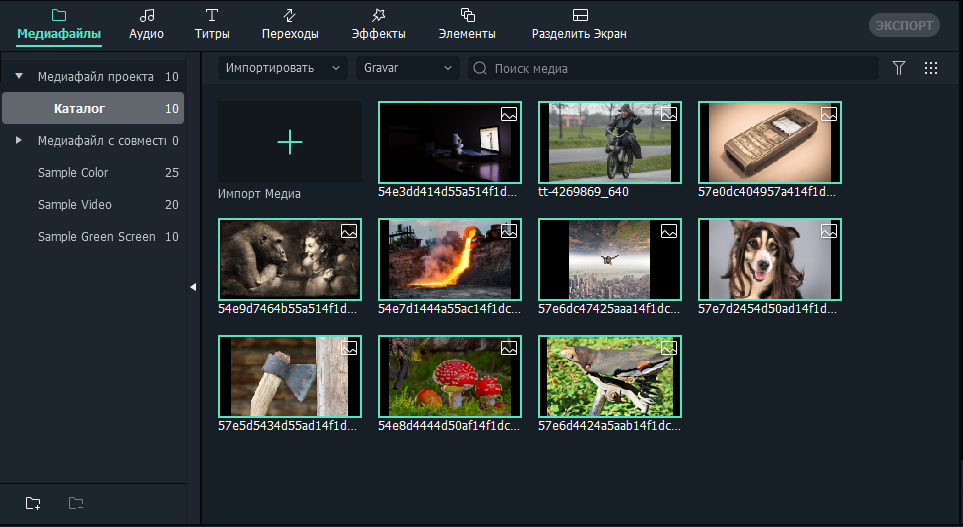Open the Титры tab
The image size is (963, 527).
tap(212, 25)
